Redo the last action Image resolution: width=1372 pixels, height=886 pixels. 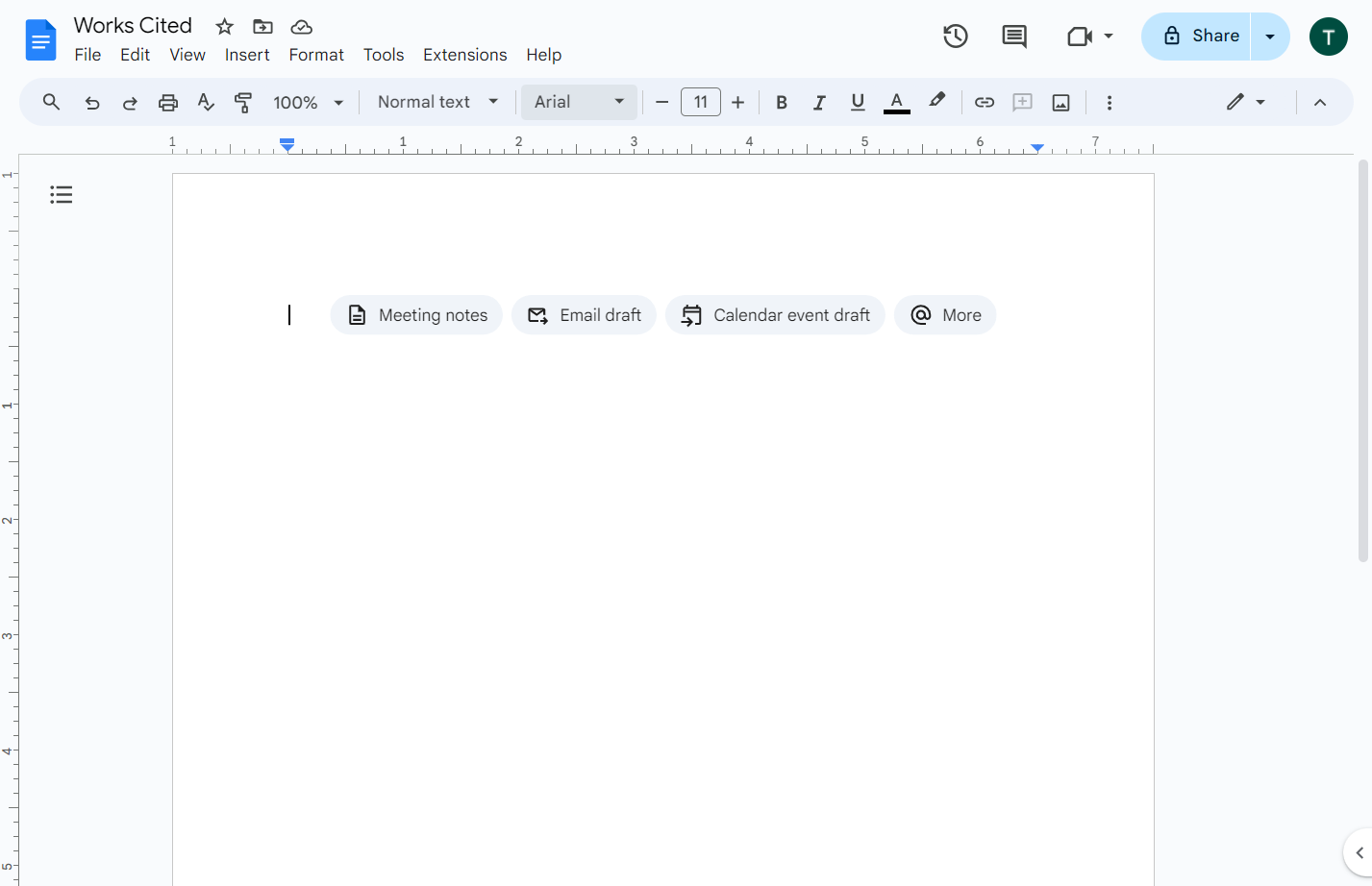pos(130,103)
